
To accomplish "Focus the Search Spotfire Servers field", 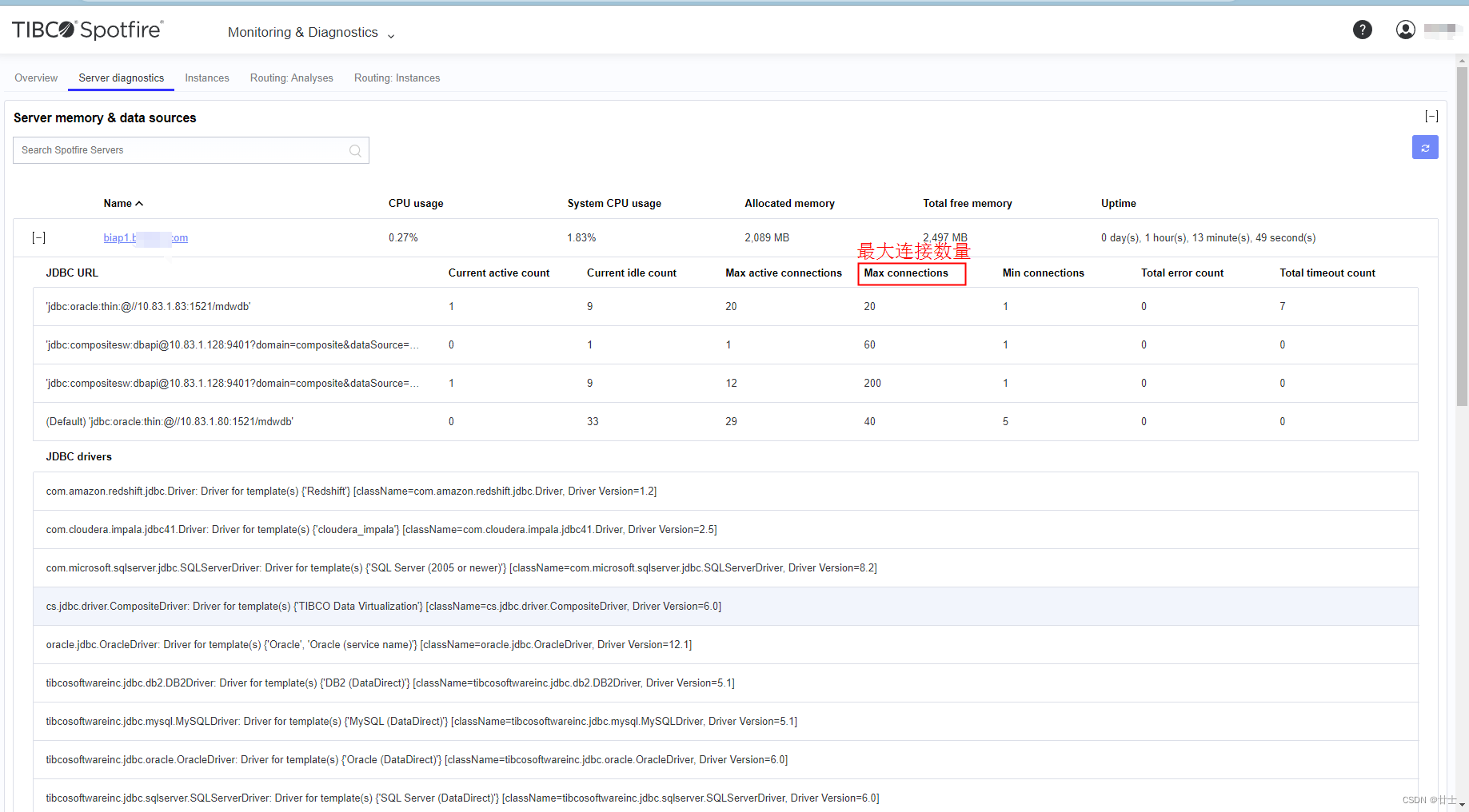I will (190, 150).
